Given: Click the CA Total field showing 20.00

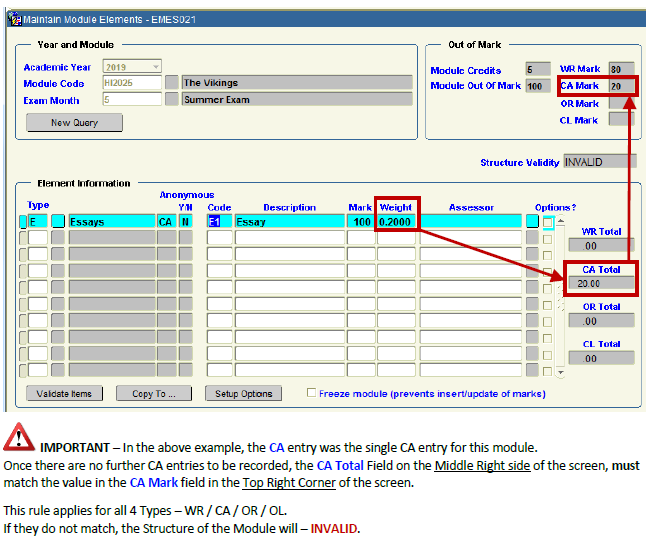Looking at the screenshot, I should tap(599, 284).
